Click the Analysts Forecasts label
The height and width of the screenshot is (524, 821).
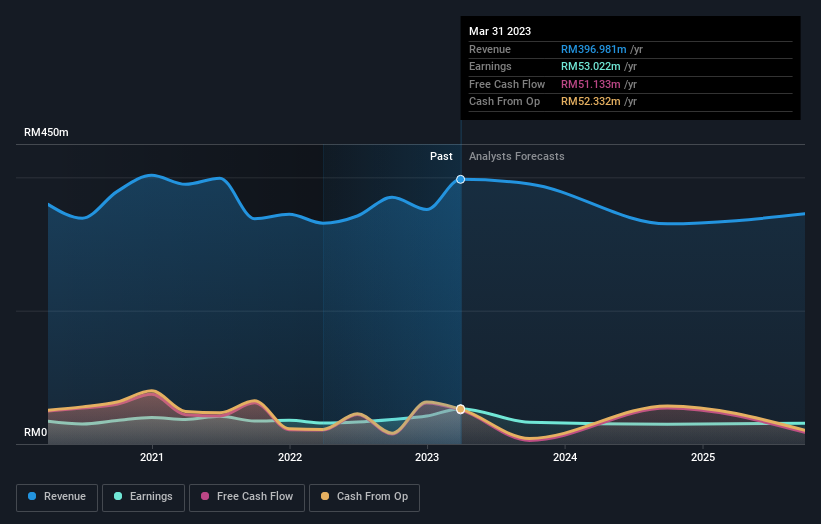click(x=517, y=157)
